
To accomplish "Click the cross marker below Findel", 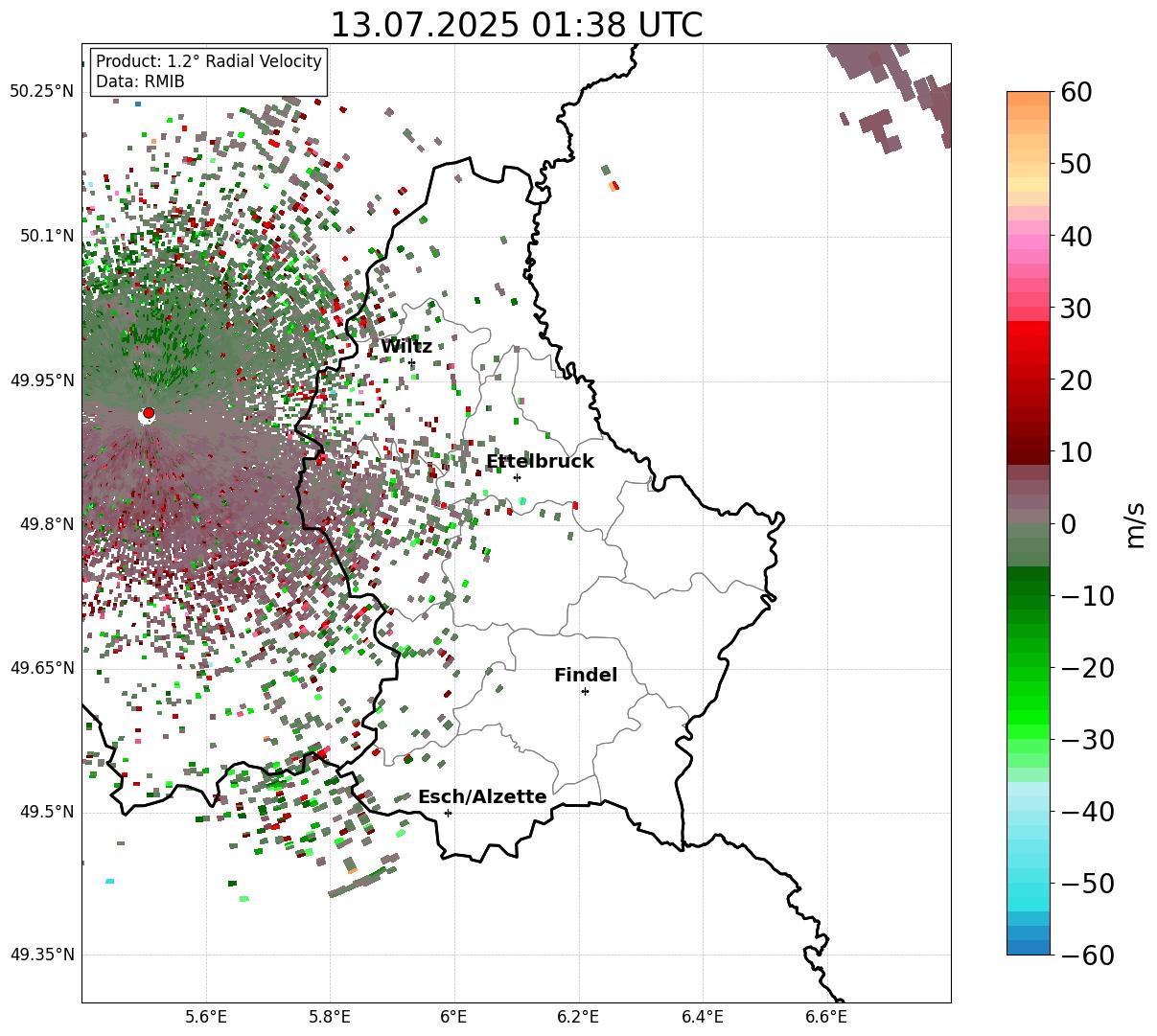I will (585, 691).
